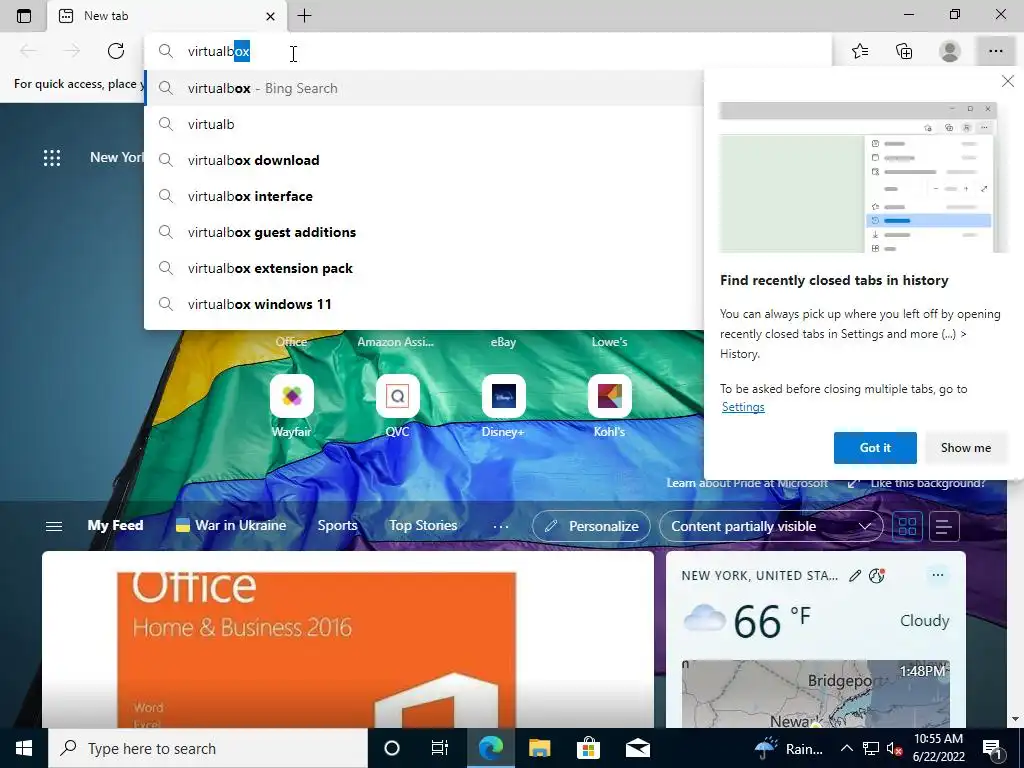Open the Office Home & Business article
This screenshot has height=768, width=1024.
click(348, 640)
